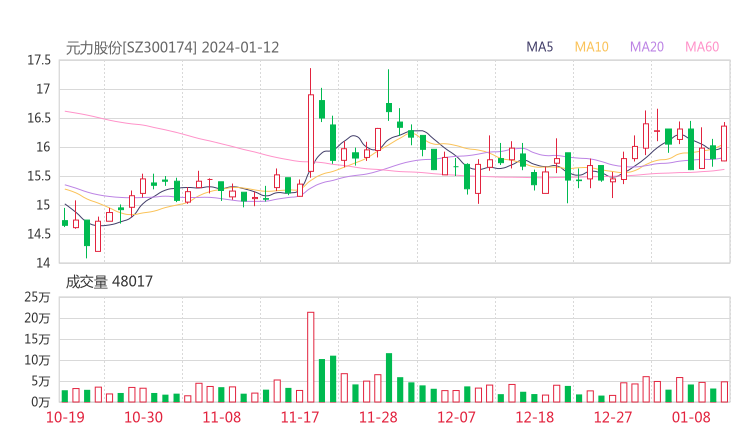Viewport: 740px width, 440px height.
Task: Click the tallest green volume bar after 11-28
Action: (389, 378)
